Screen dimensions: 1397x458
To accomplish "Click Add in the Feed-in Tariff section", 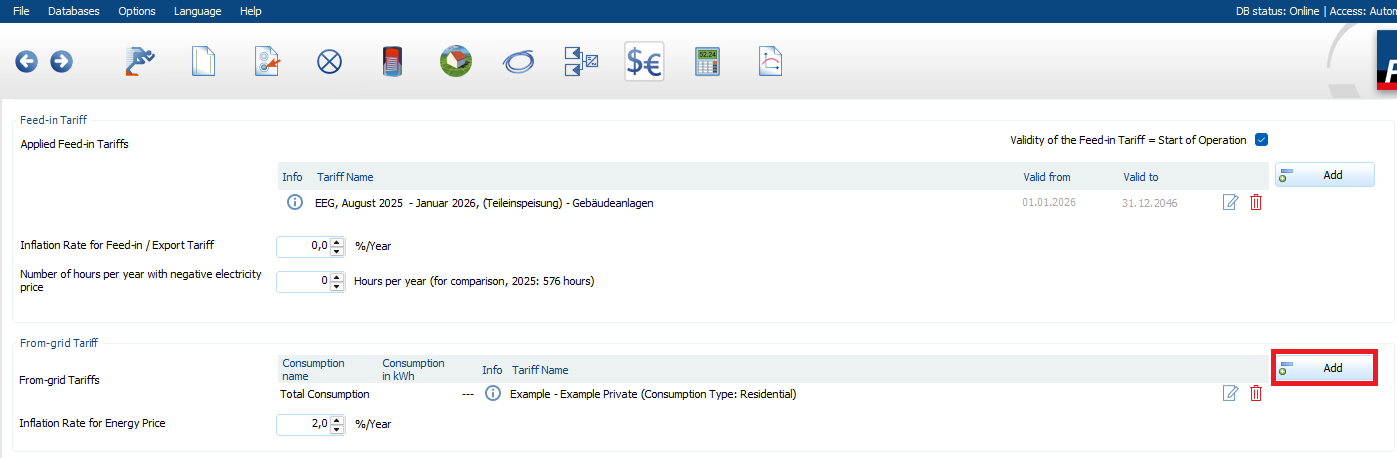I will click(x=1324, y=175).
